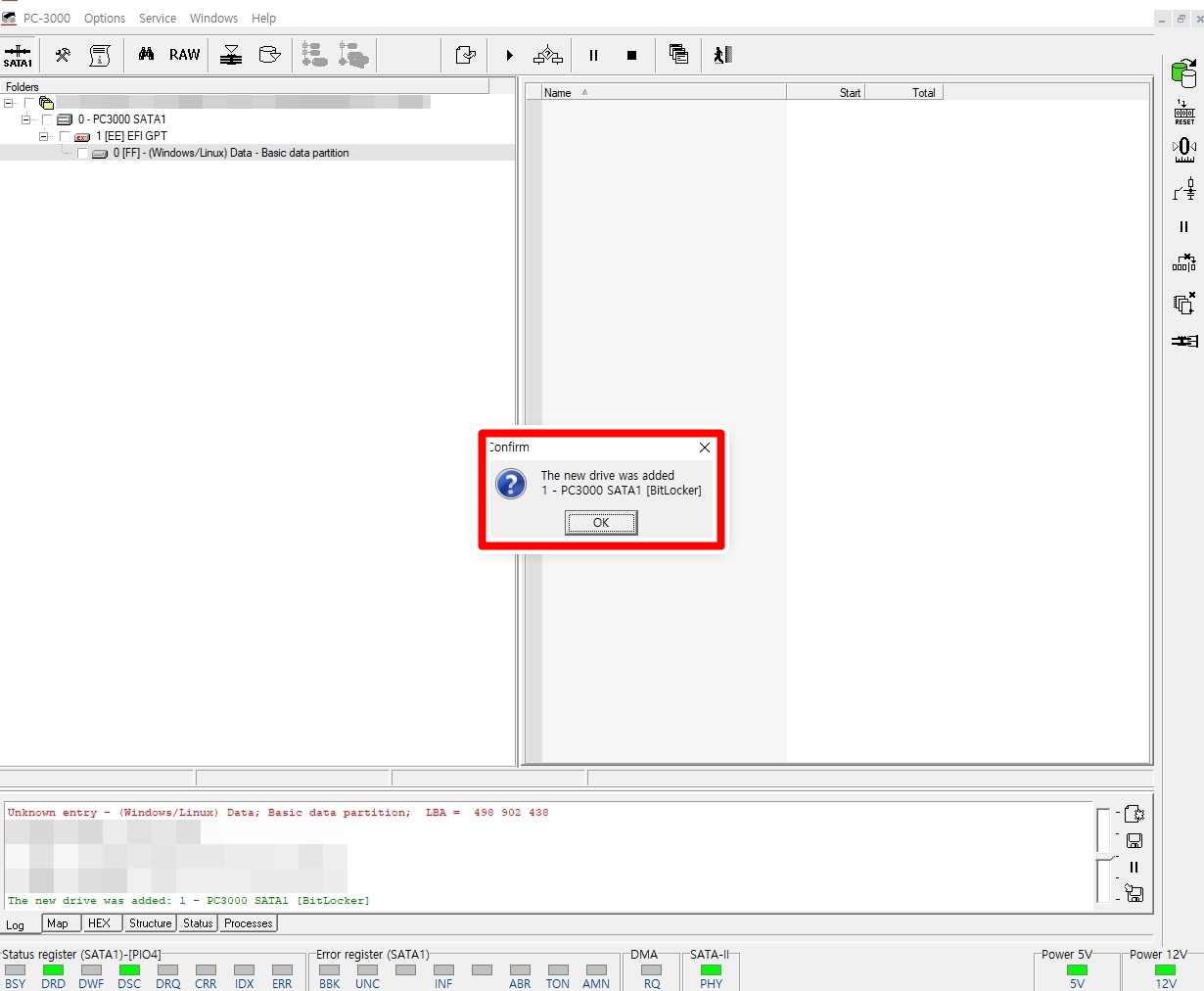Close the Confirm dialog with X
Screen dimensions: 1204x991
point(705,448)
